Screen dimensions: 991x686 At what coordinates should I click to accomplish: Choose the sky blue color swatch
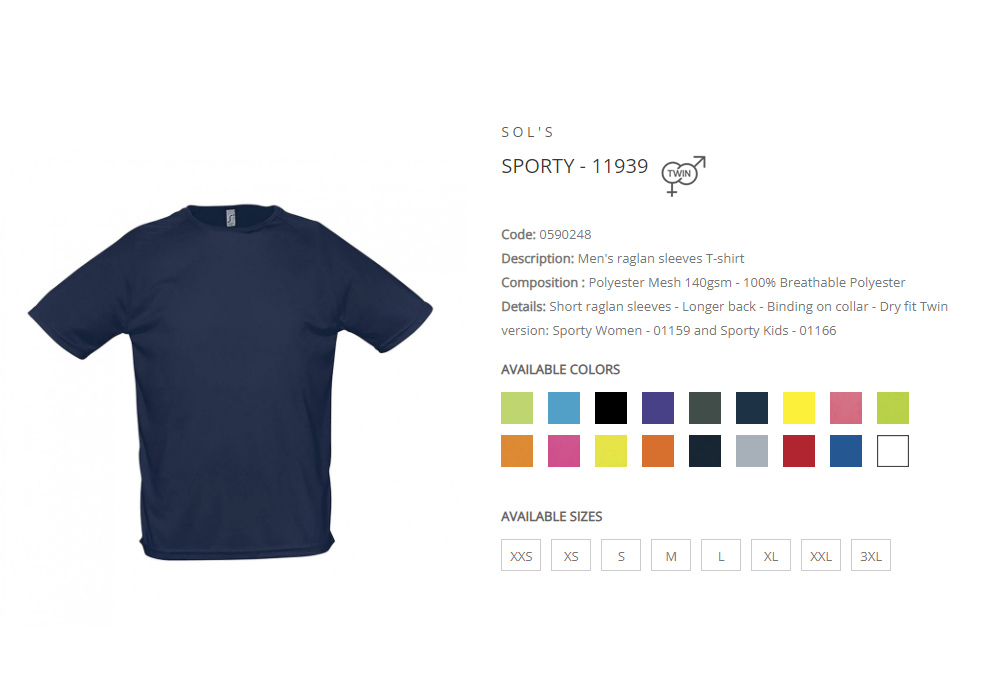tap(564, 408)
